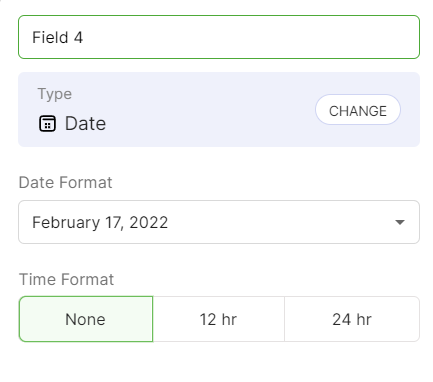Click the CHANGE type button
433x382 pixels.
[358, 110]
